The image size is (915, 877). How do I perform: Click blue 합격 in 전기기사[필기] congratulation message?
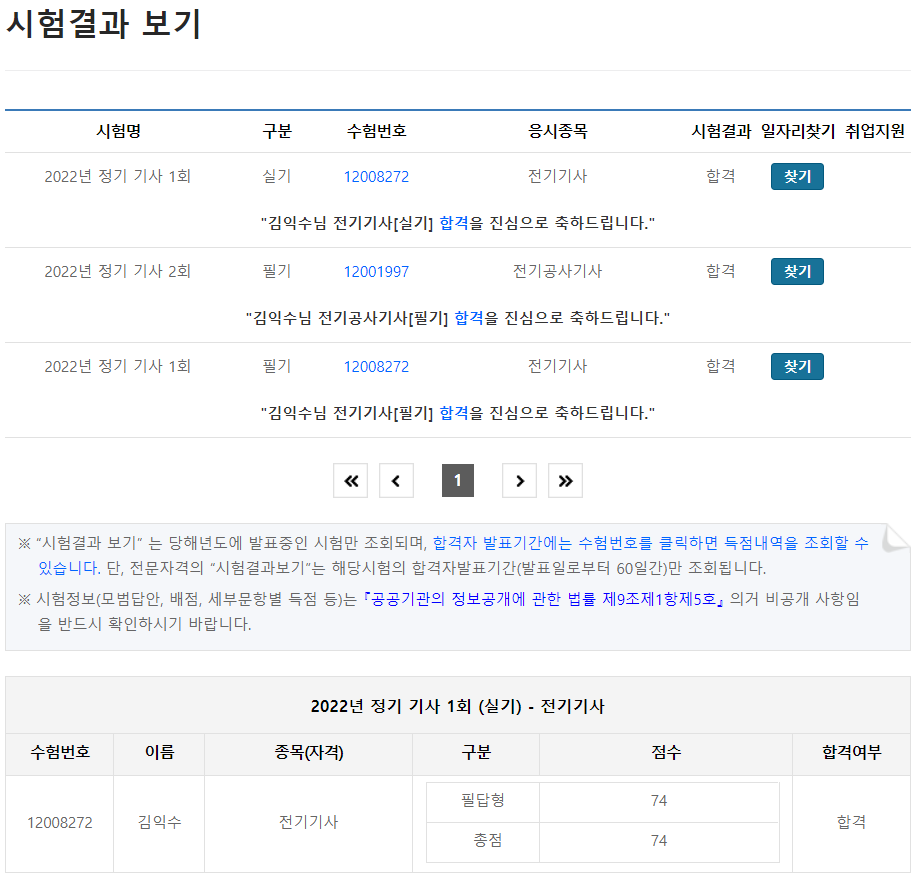[x=454, y=413]
